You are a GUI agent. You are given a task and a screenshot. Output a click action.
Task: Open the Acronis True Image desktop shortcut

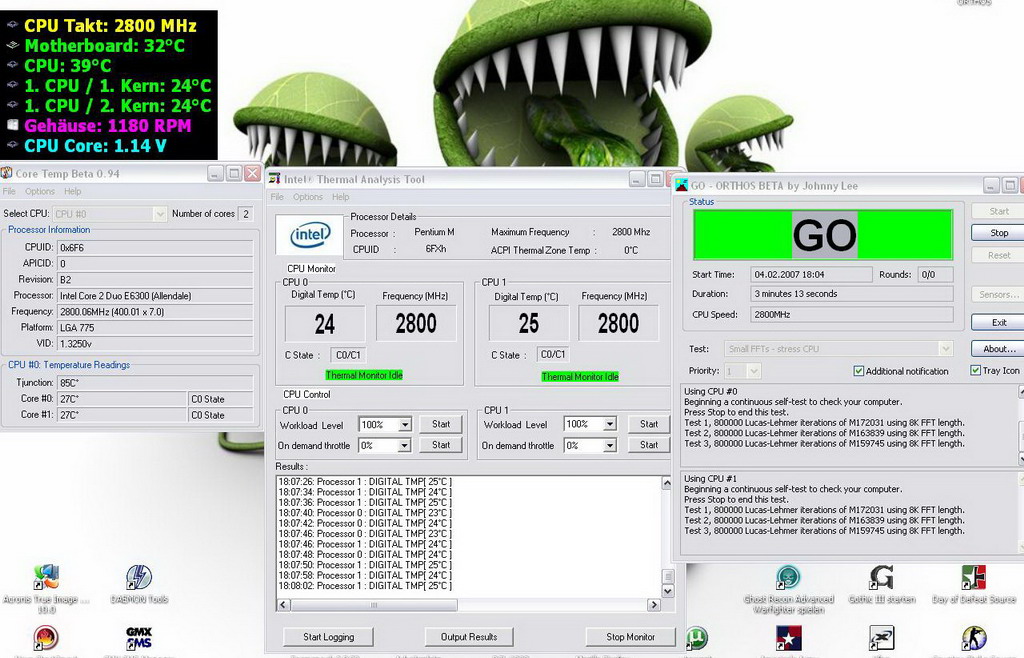(x=46, y=578)
